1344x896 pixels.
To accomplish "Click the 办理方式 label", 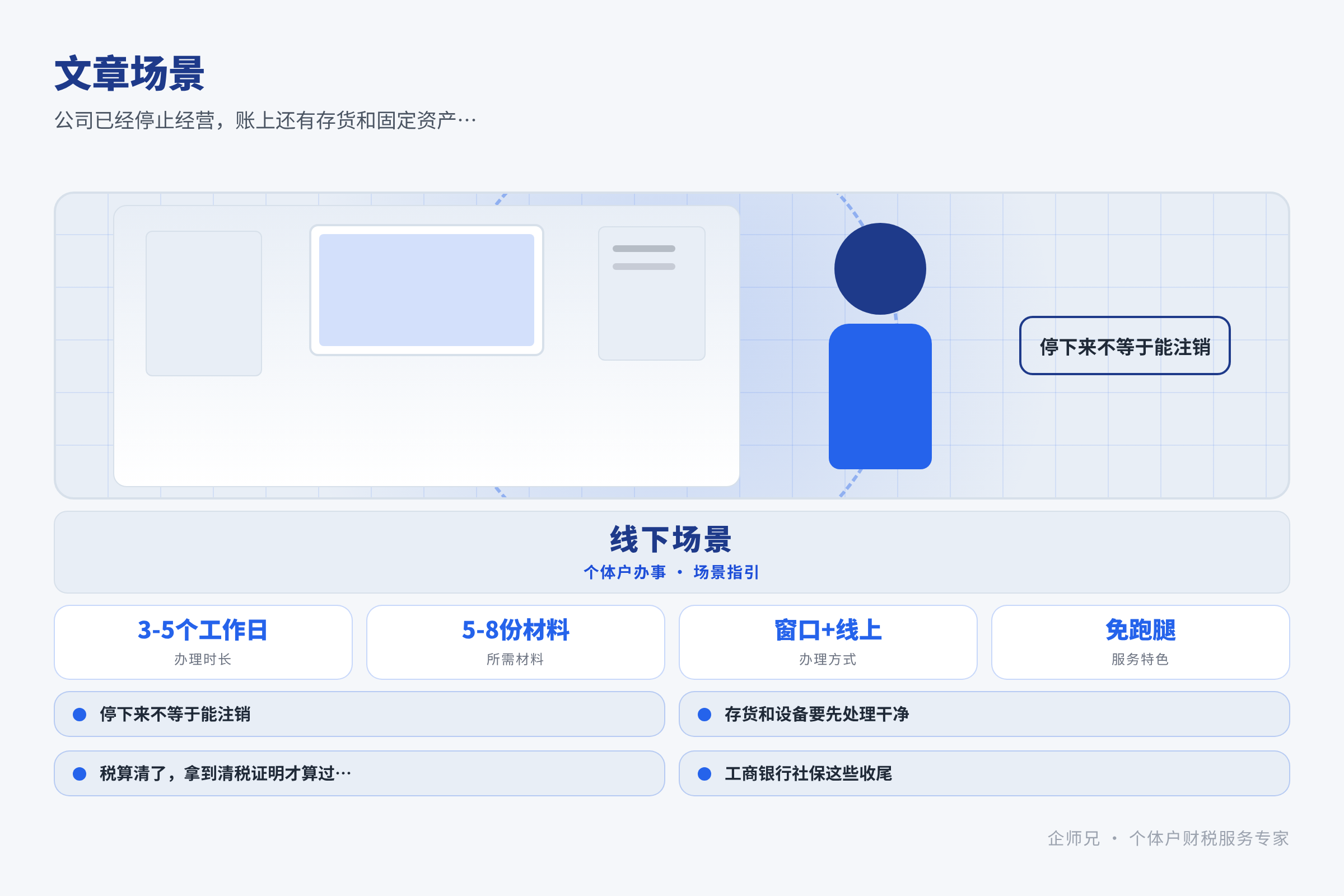I will tap(828, 660).
